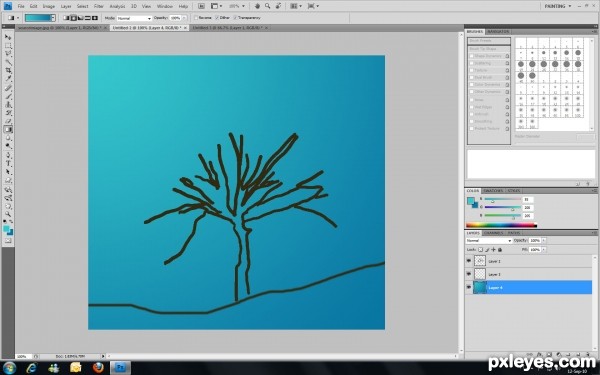The height and width of the screenshot is (375, 600).
Task: Select the Crop tool
Action: click(8, 71)
